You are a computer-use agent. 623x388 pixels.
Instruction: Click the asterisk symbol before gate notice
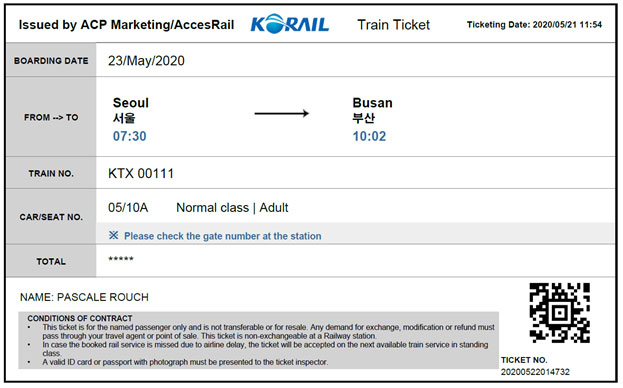coord(113,236)
